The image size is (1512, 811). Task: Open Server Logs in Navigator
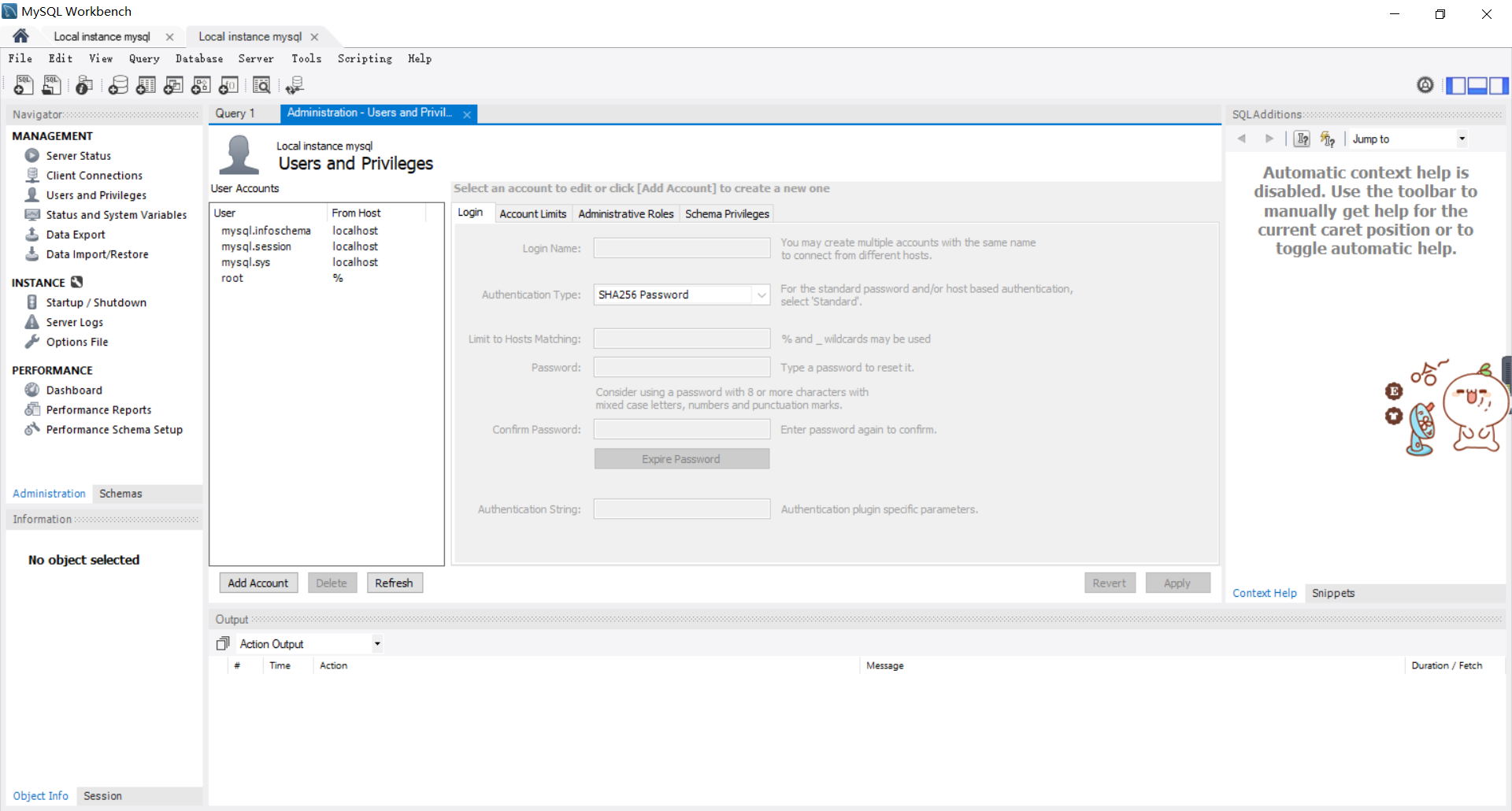[x=74, y=322]
